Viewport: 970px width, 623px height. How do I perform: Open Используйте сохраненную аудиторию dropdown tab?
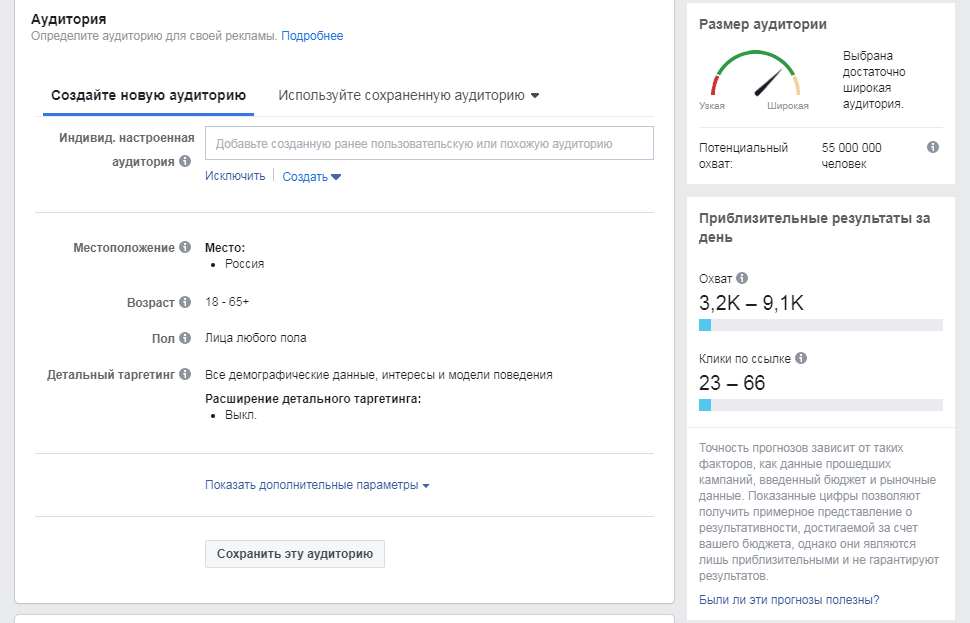coord(408,95)
